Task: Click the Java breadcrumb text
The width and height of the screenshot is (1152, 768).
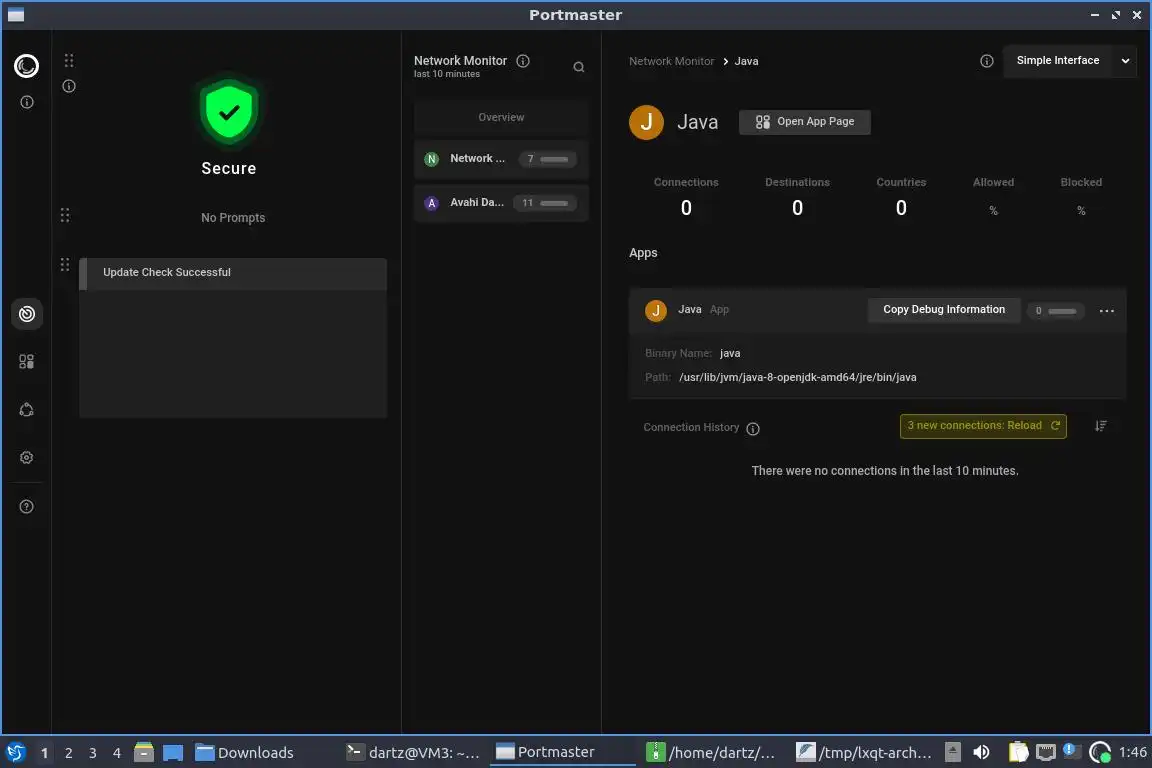Action: click(x=746, y=61)
